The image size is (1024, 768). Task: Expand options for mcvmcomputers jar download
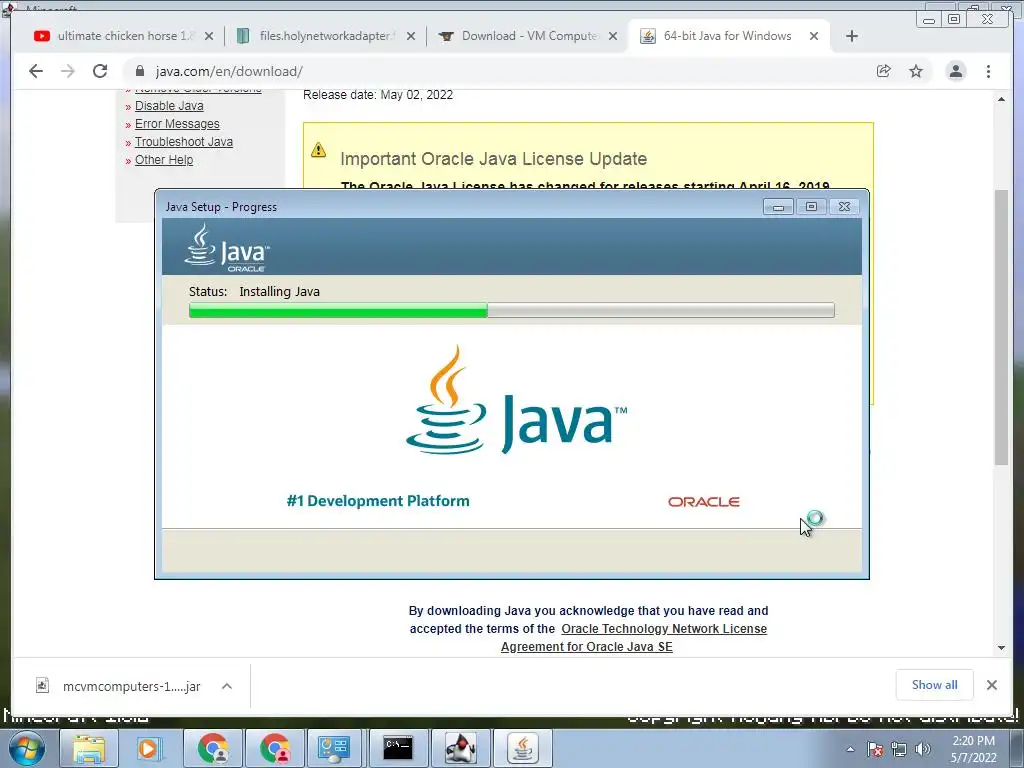[x=227, y=686]
